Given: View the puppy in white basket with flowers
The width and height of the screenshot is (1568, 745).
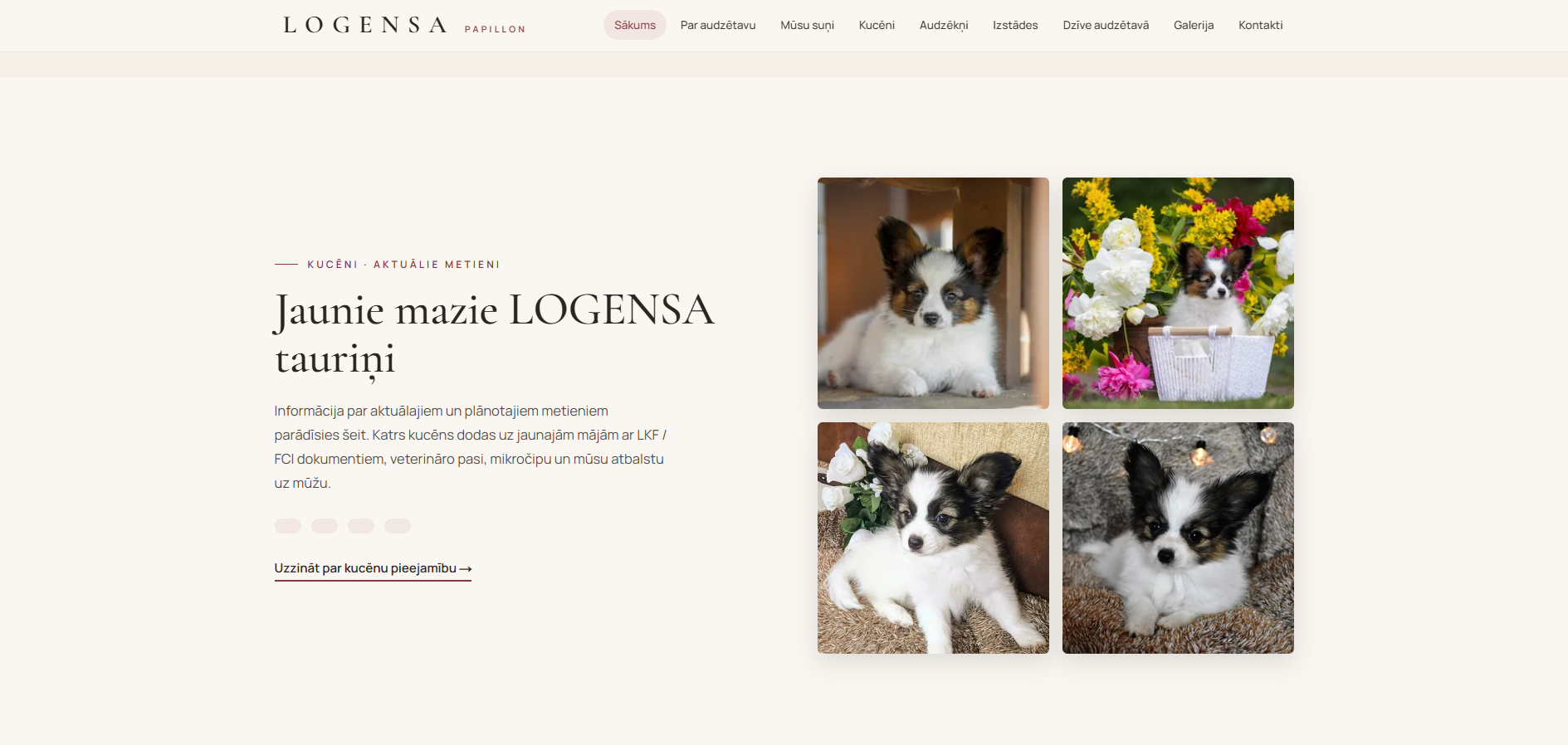Looking at the screenshot, I should [1178, 293].
